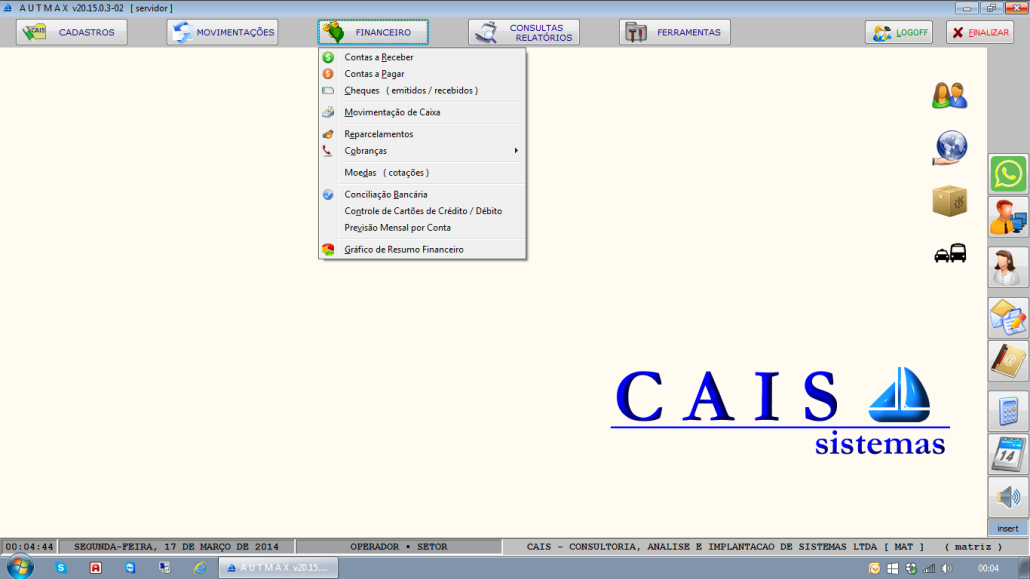
Task: Open the Cadastros menu button
Action: tap(72, 32)
